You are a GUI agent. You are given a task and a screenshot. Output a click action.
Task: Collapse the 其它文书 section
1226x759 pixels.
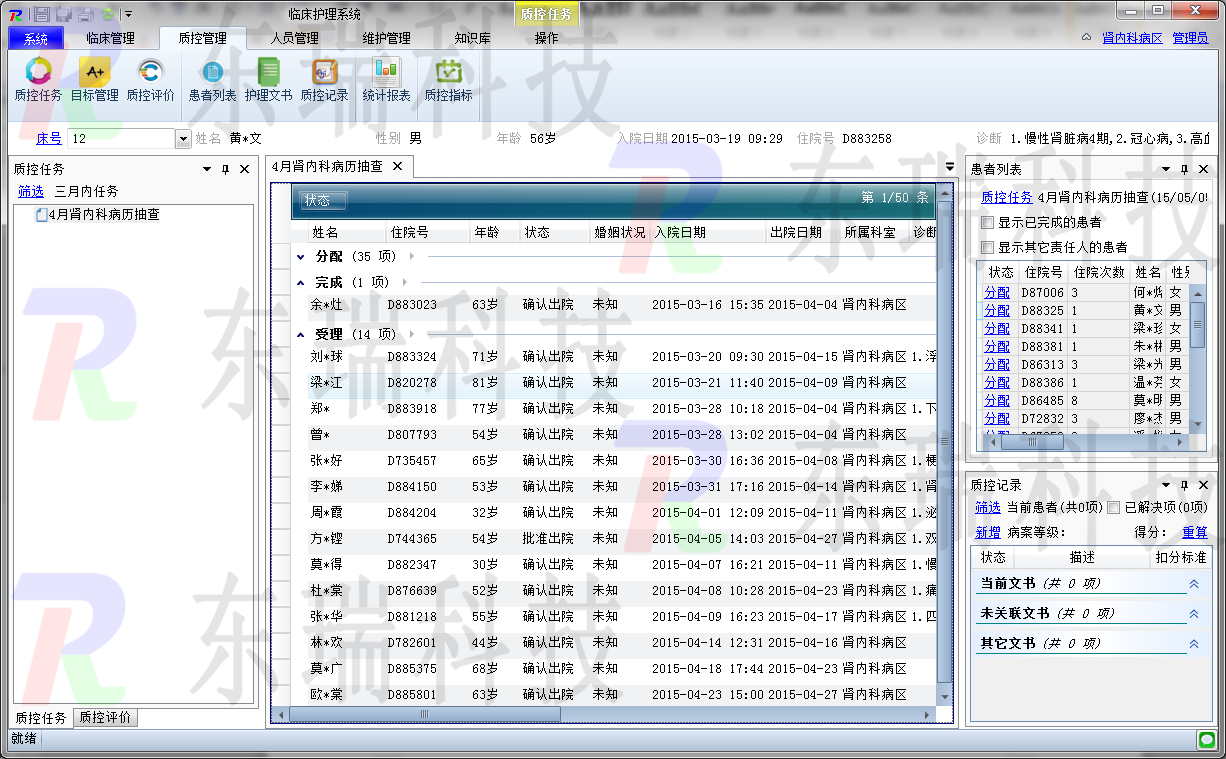(1193, 644)
